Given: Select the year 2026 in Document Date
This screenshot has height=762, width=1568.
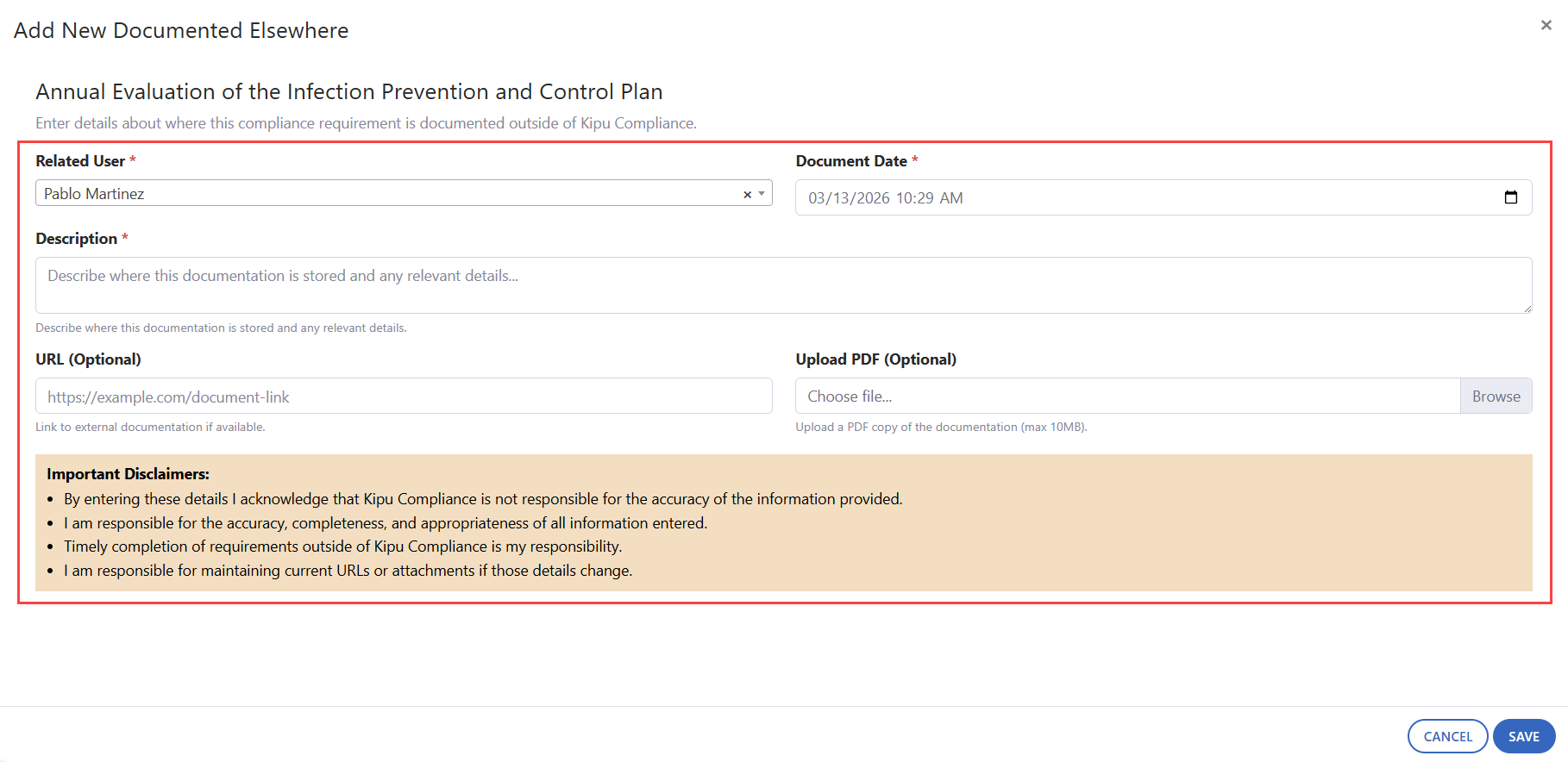Looking at the screenshot, I should click(872, 198).
